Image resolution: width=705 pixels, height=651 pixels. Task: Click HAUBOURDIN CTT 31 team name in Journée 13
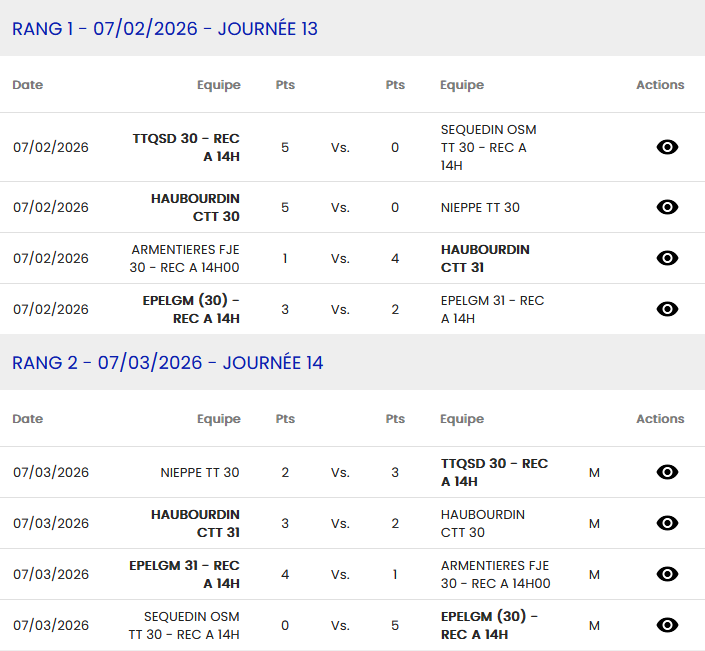485,258
